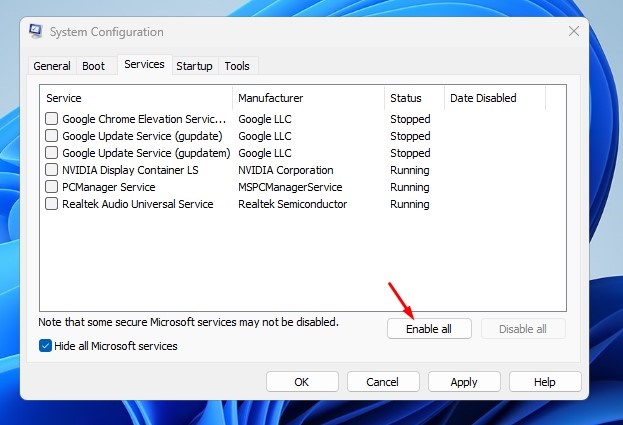623x425 pixels.
Task: Check the Google Chrome Elevation Service checkbox
Action: (x=52, y=119)
